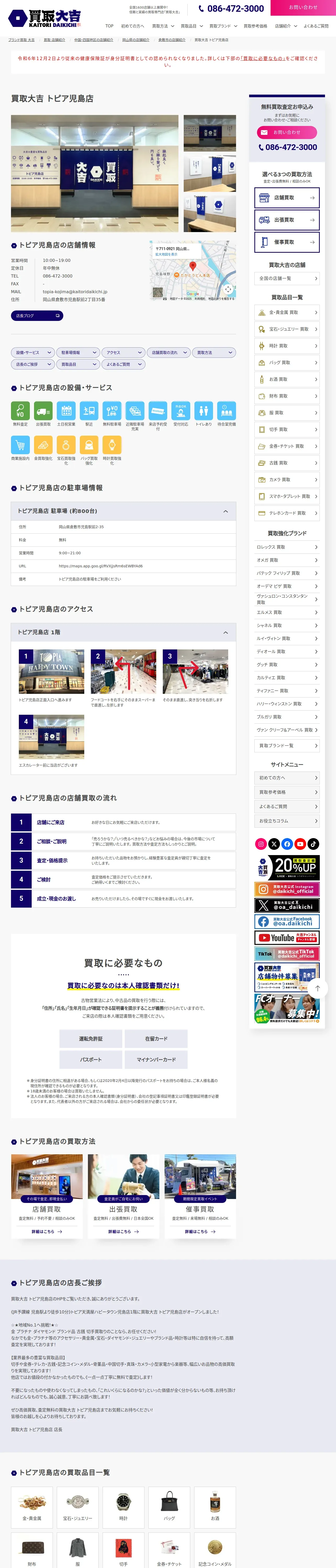
Task: Click the 商業施設内 shopping cart icon
Action: pyautogui.click(x=20, y=445)
